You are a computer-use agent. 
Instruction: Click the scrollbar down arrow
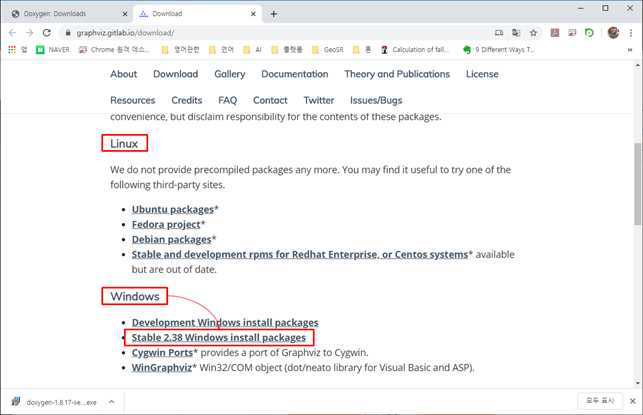[x=638, y=383]
